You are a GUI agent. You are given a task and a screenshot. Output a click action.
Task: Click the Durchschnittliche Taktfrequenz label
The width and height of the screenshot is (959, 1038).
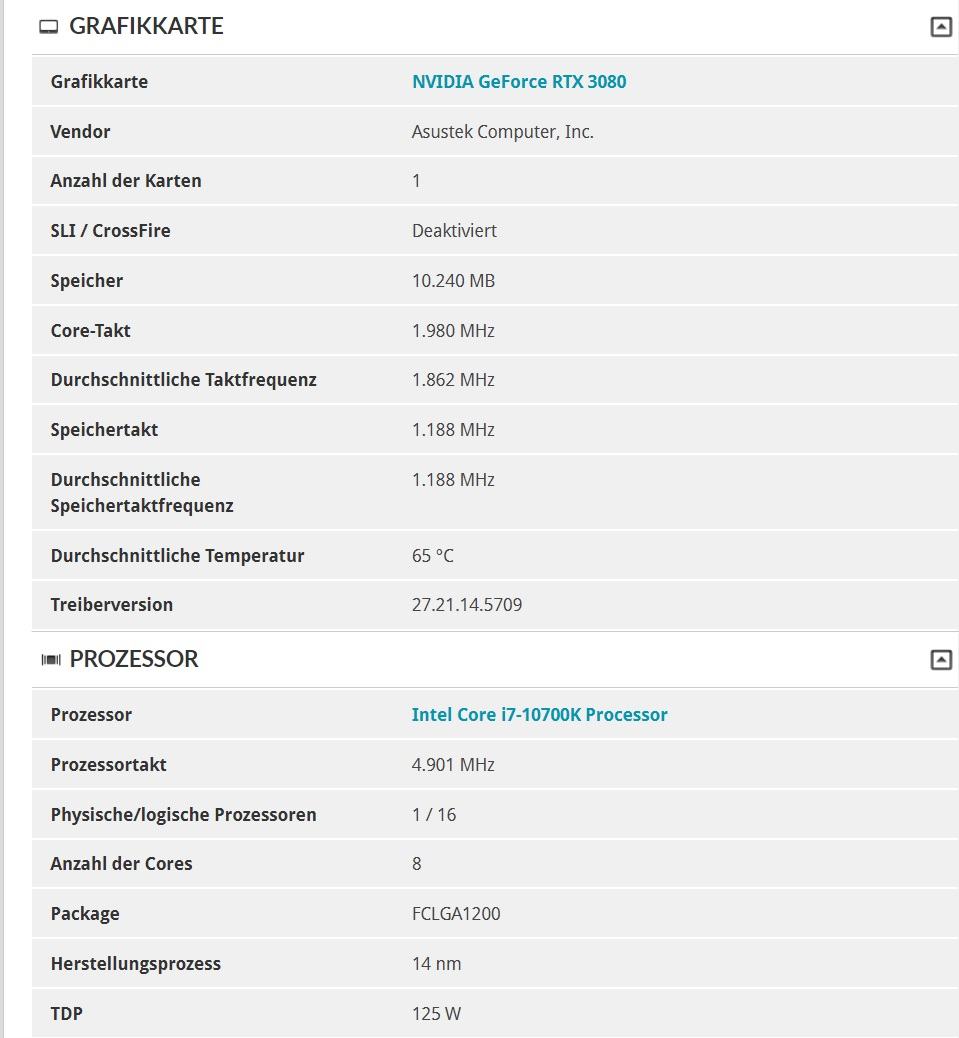point(183,379)
